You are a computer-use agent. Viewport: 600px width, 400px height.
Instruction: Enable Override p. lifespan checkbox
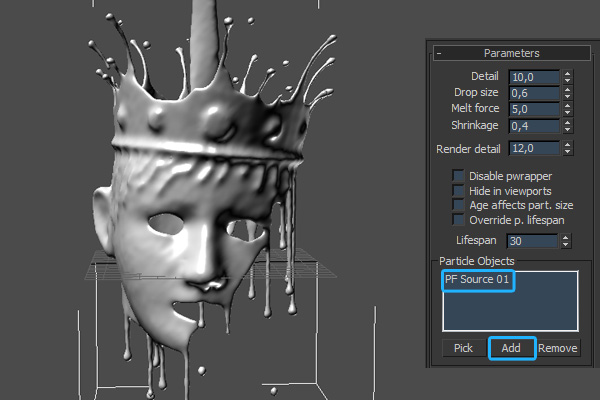pyautogui.click(x=459, y=218)
